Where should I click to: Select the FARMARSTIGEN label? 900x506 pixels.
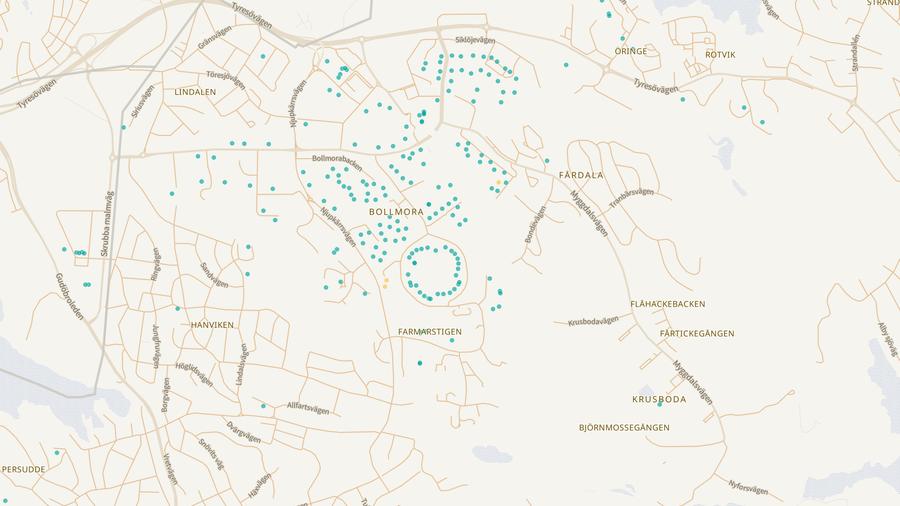point(429,331)
